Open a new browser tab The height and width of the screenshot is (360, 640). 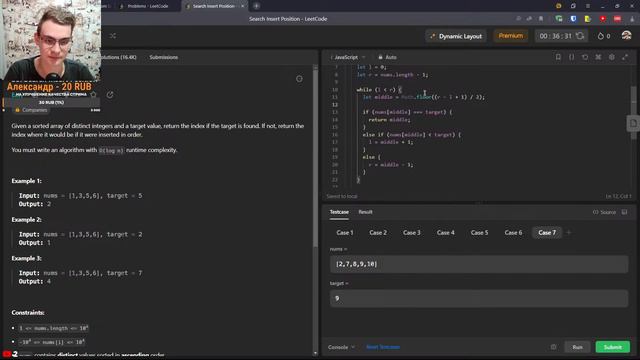256,6
